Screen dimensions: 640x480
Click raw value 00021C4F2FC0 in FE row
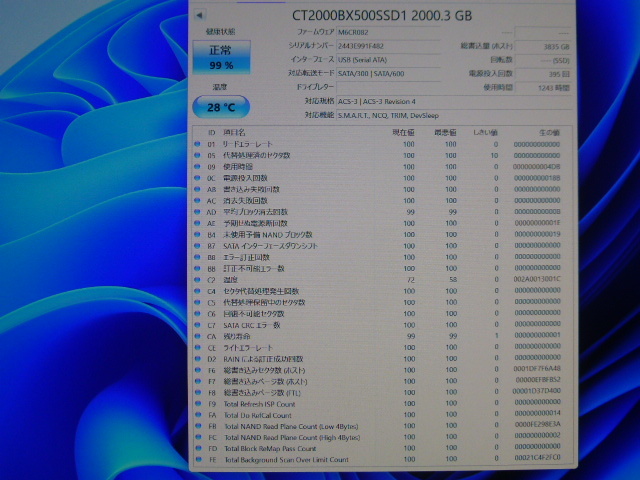[537, 458]
